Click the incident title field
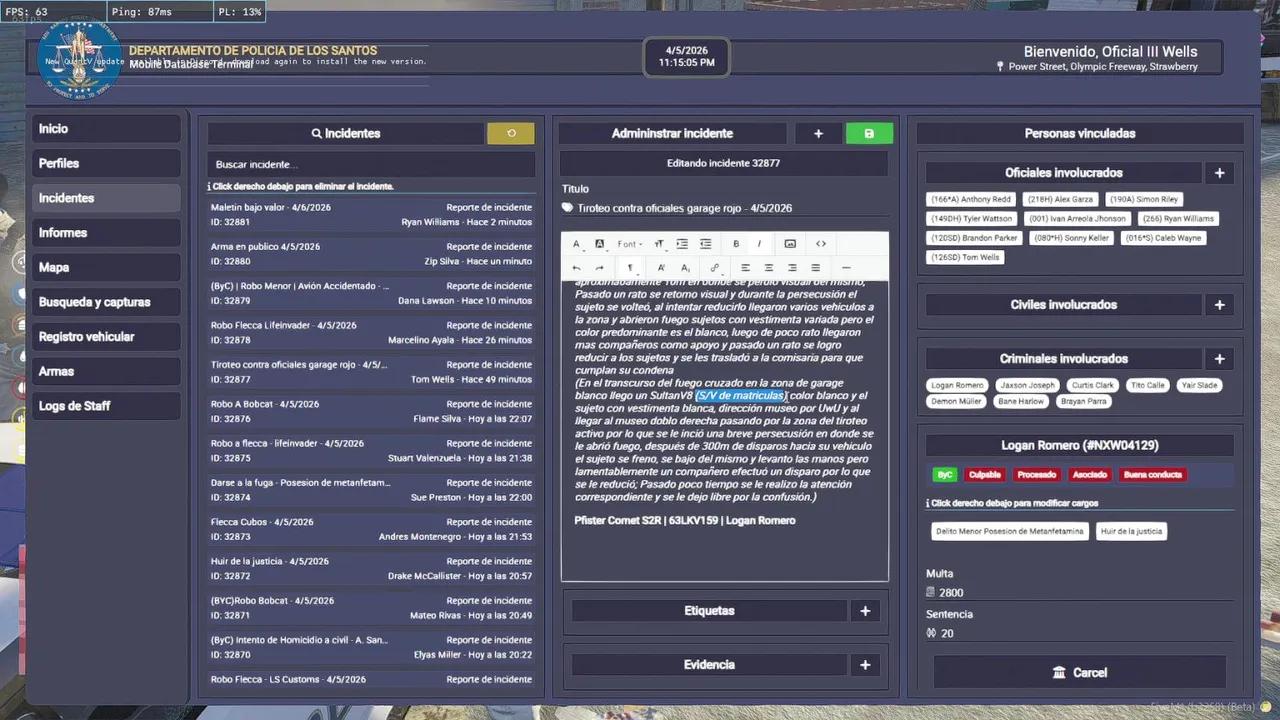 724,208
